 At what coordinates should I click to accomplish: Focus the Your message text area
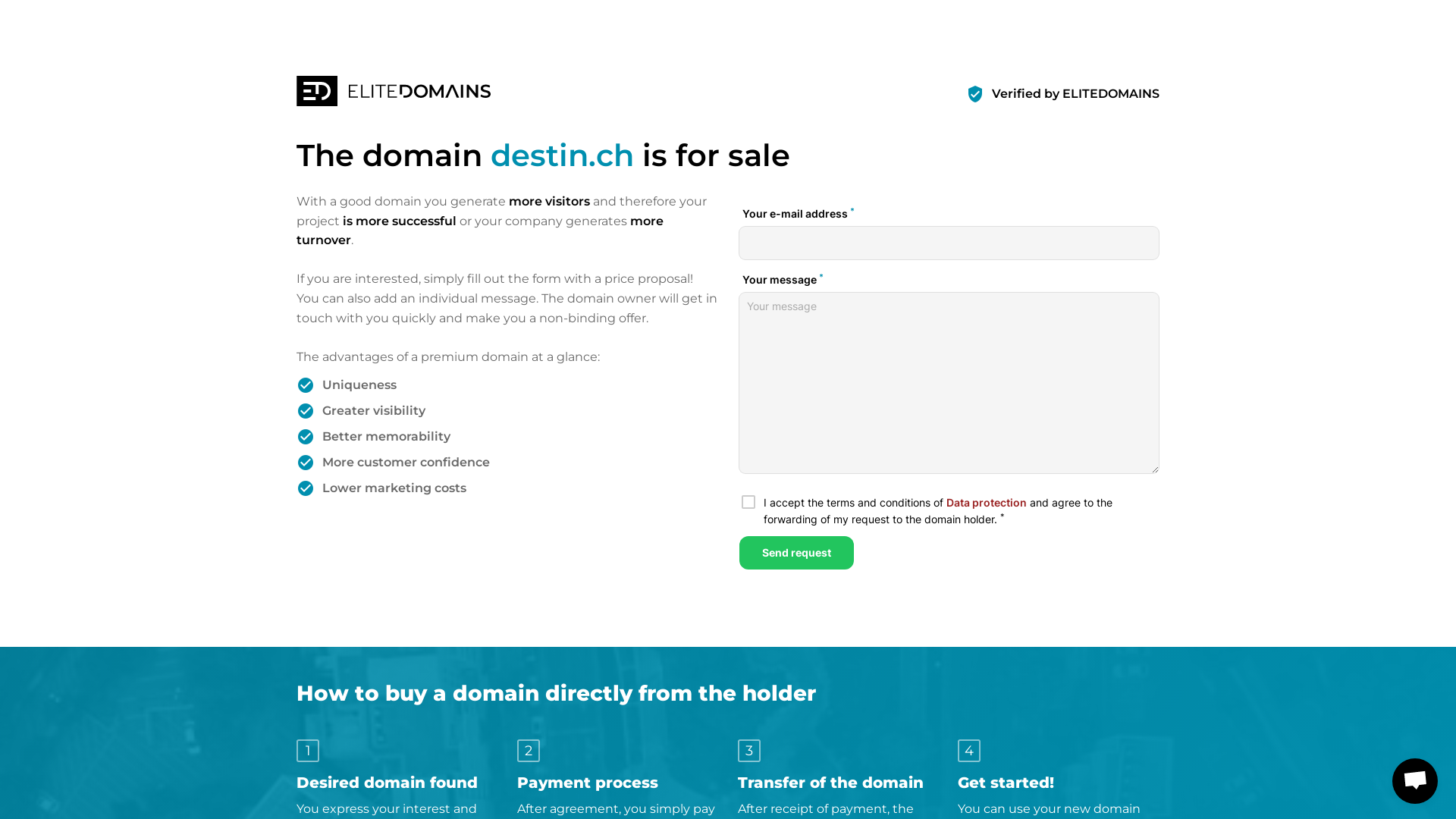click(x=949, y=383)
